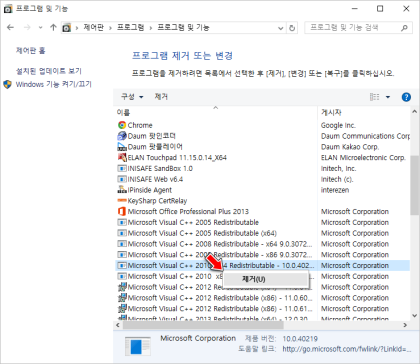The height and width of the screenshot is (364, 420).
Task: Click the help question mark icon
Action: [406, 97]
